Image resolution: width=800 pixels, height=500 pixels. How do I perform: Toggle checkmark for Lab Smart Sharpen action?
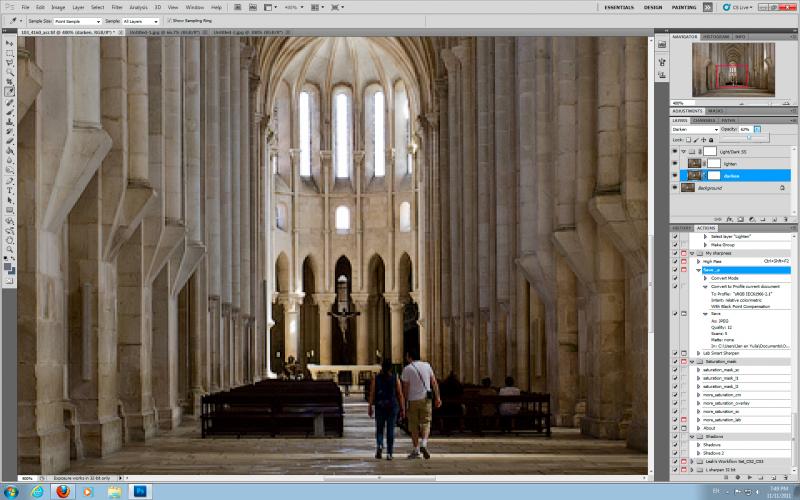coord(675,353)
